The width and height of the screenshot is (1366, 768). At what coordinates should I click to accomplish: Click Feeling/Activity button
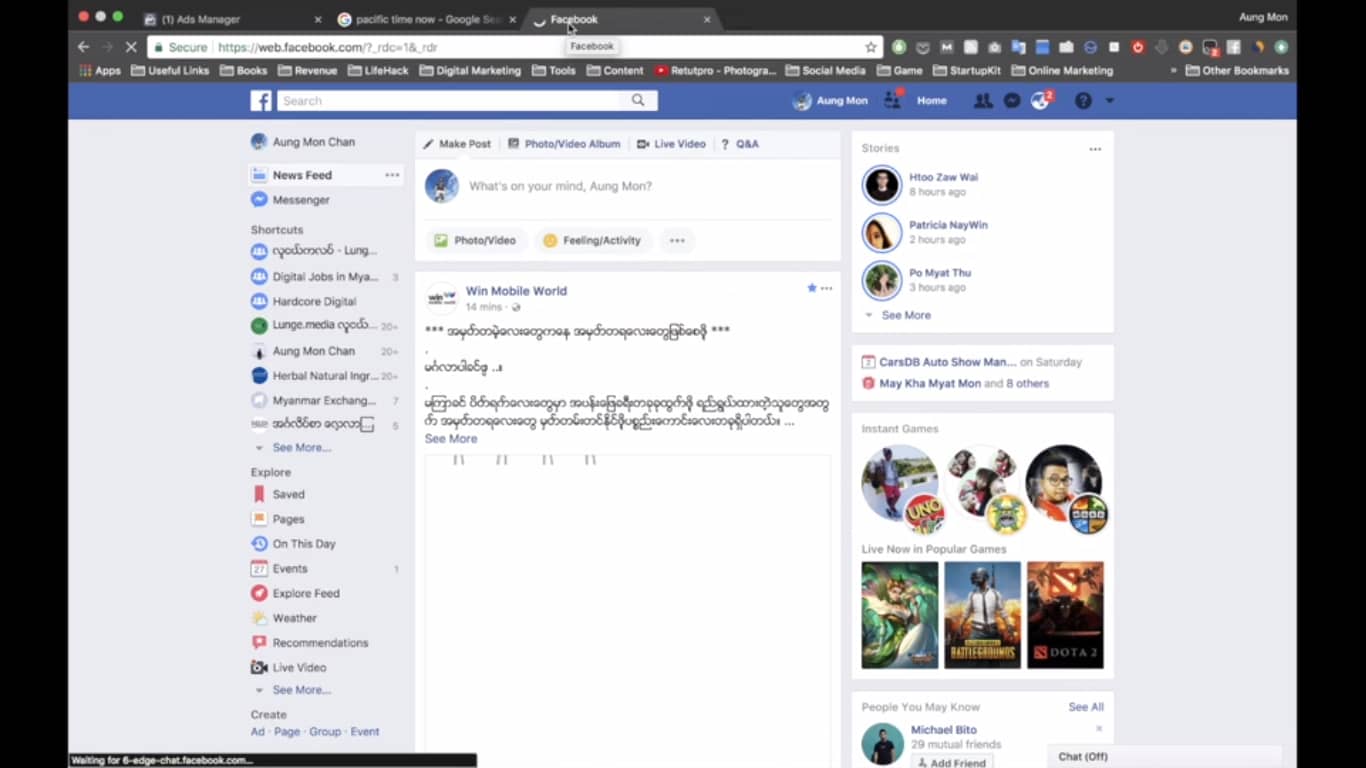(x=592, y=240)
